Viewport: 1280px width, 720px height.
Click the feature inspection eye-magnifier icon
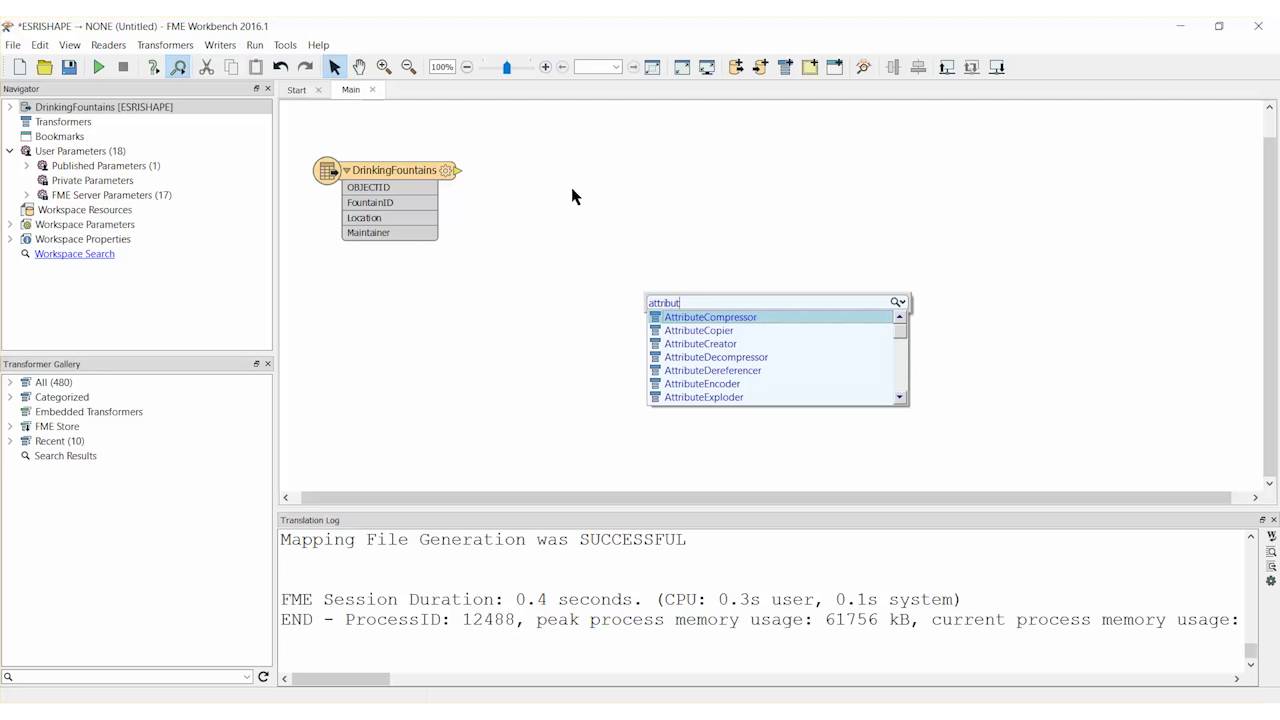click(864, 67)
